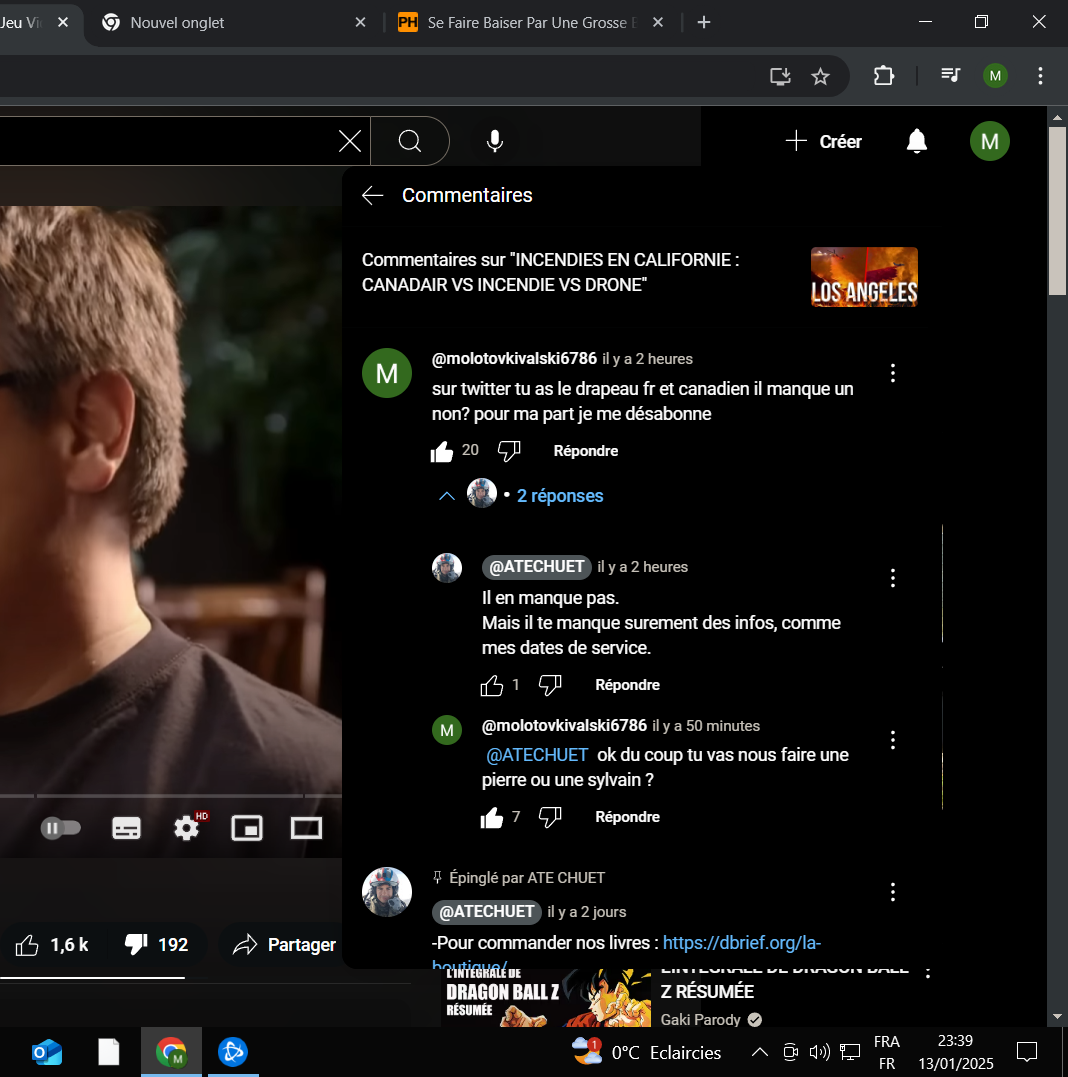Open the YouTube notifications bell
This screenshot has height=1077, width=1068.
pyautogui.click(x=916, y=141)
